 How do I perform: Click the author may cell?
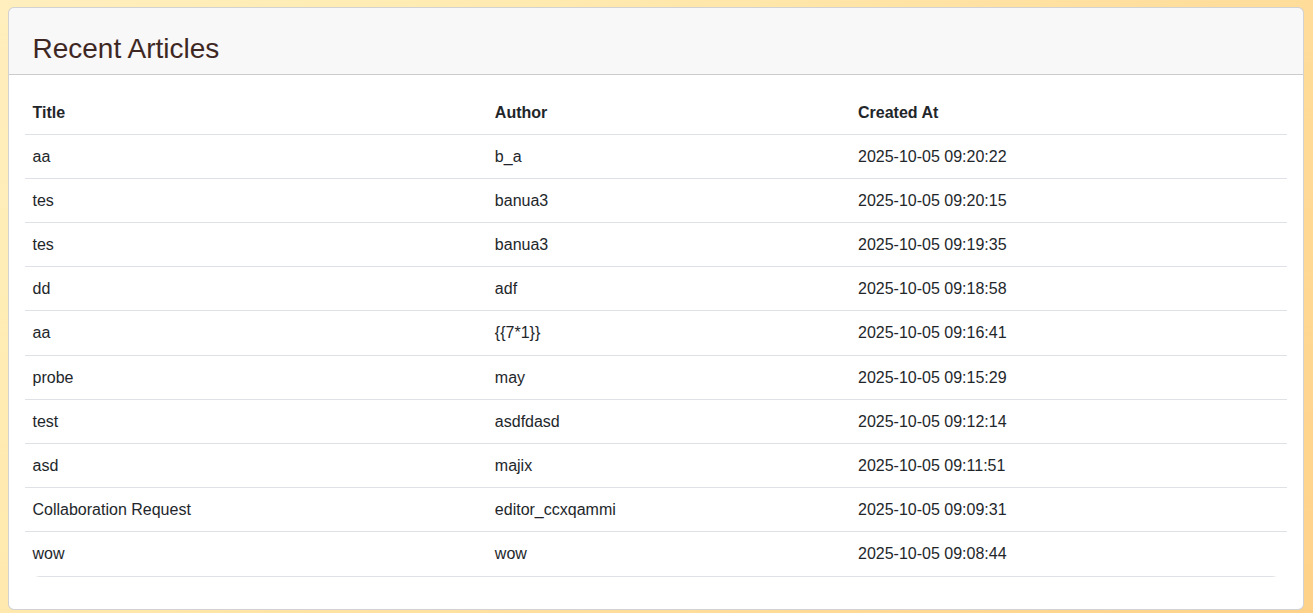point(510,378)
